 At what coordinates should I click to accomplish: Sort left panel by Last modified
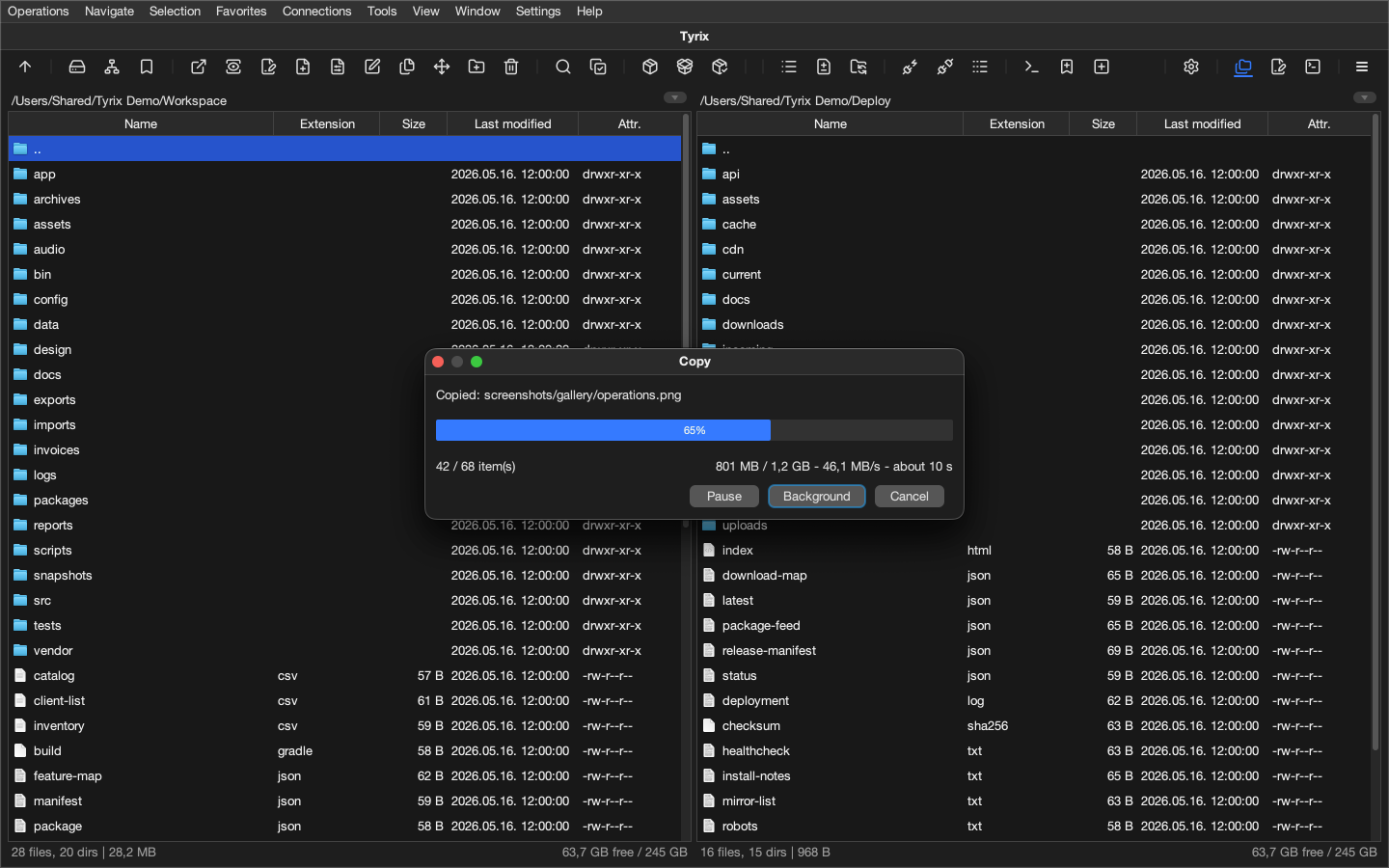coord(513,123)
